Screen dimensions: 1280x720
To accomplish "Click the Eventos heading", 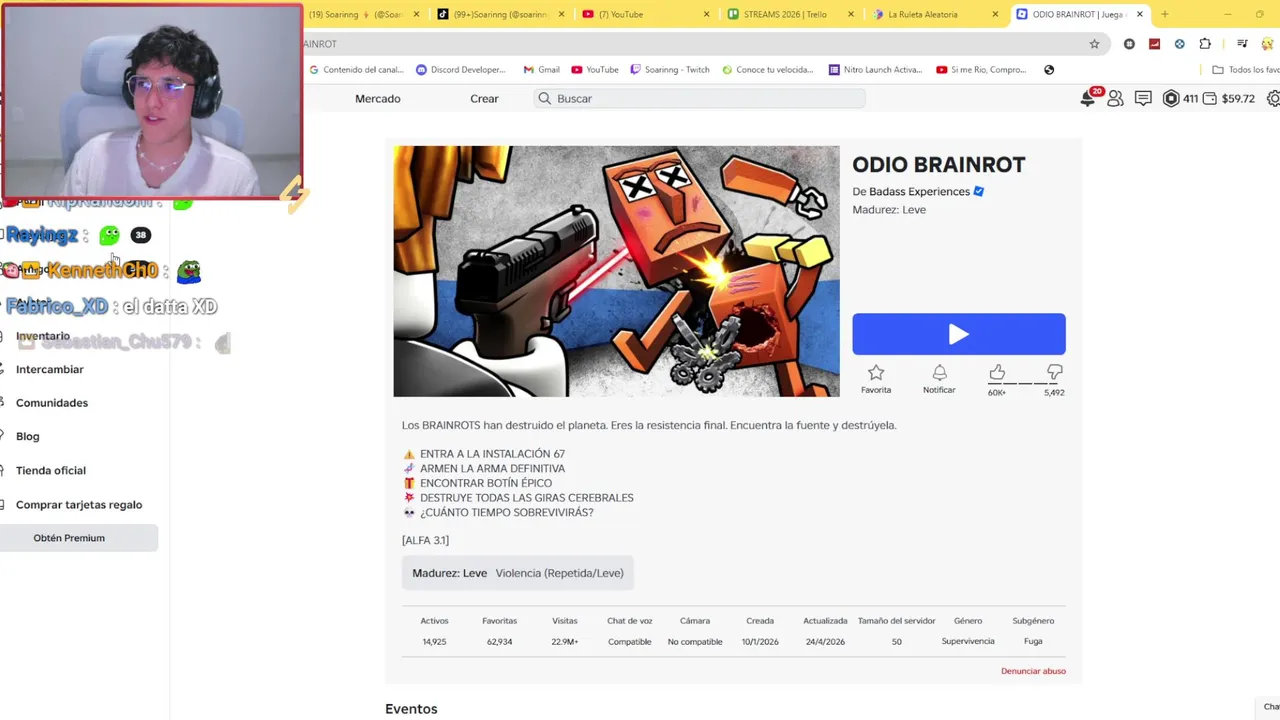I will (x=411, y=709).
